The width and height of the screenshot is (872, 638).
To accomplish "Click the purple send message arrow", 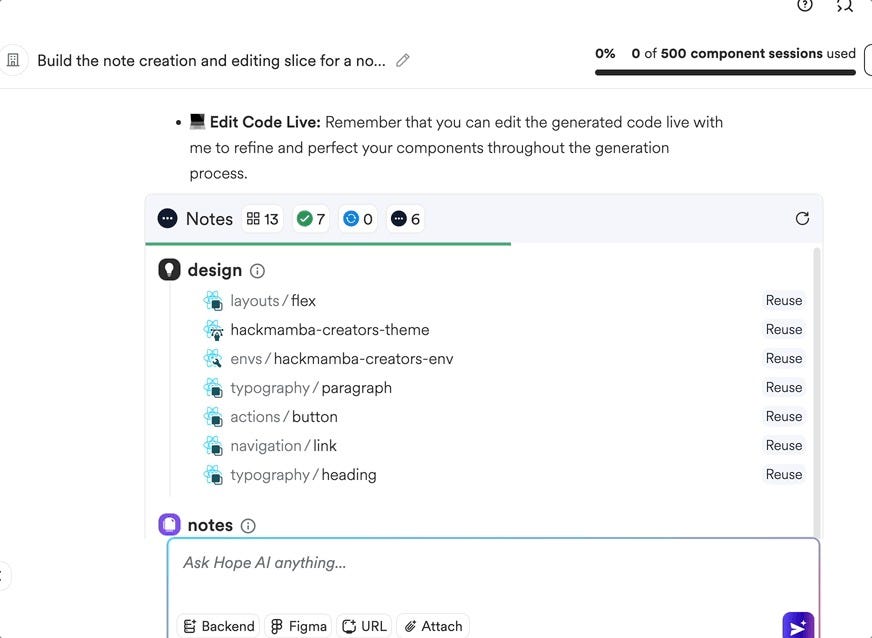I will 797,626.
